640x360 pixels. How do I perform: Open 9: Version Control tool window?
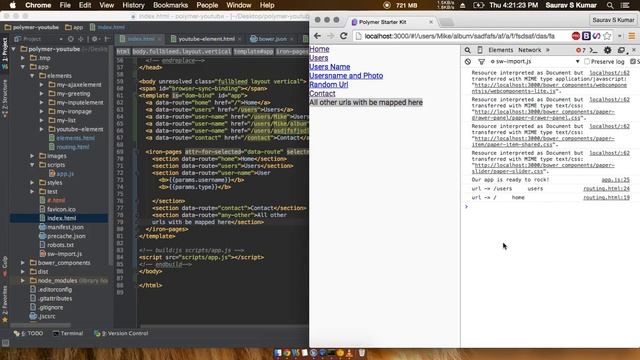tap(121, 333)
